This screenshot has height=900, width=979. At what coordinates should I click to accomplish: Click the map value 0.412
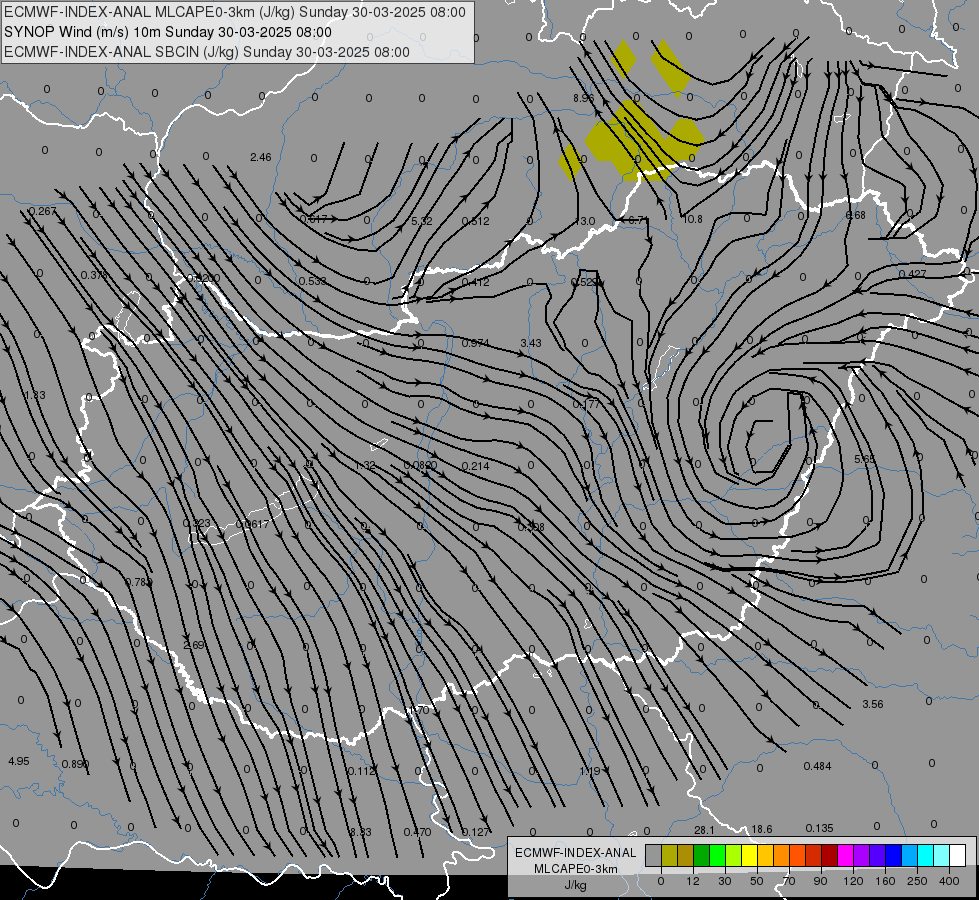point(476,282)
